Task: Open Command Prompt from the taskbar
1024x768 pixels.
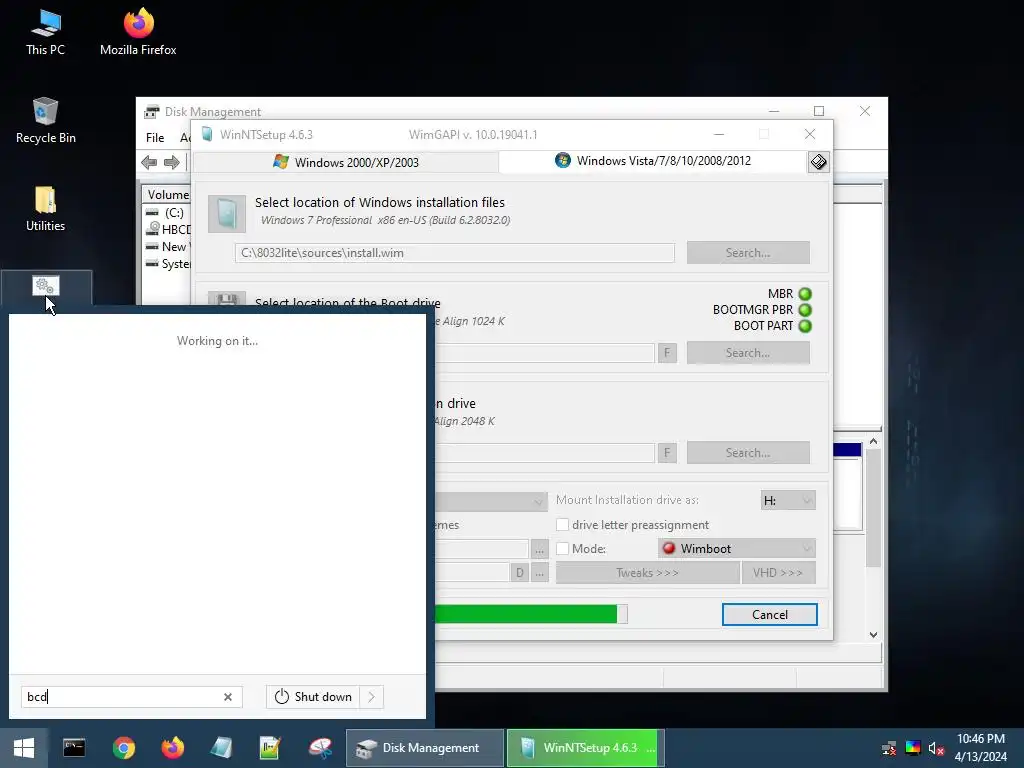Action: [x=74, y=748]
